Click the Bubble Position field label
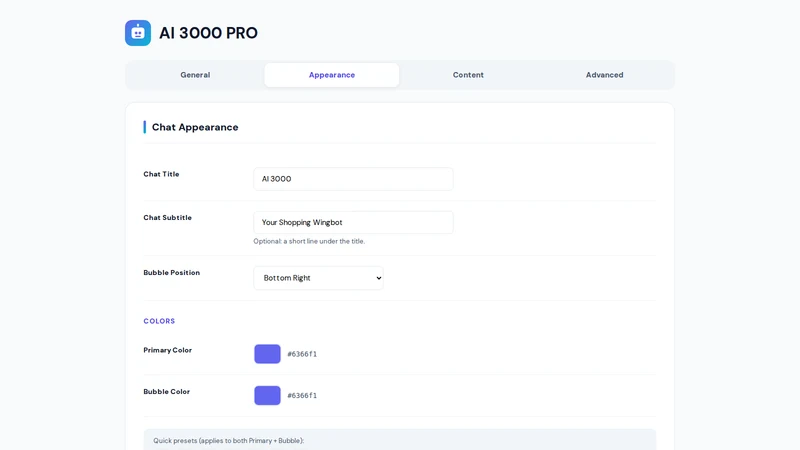800x450 pixels. (x=171, y=272)
